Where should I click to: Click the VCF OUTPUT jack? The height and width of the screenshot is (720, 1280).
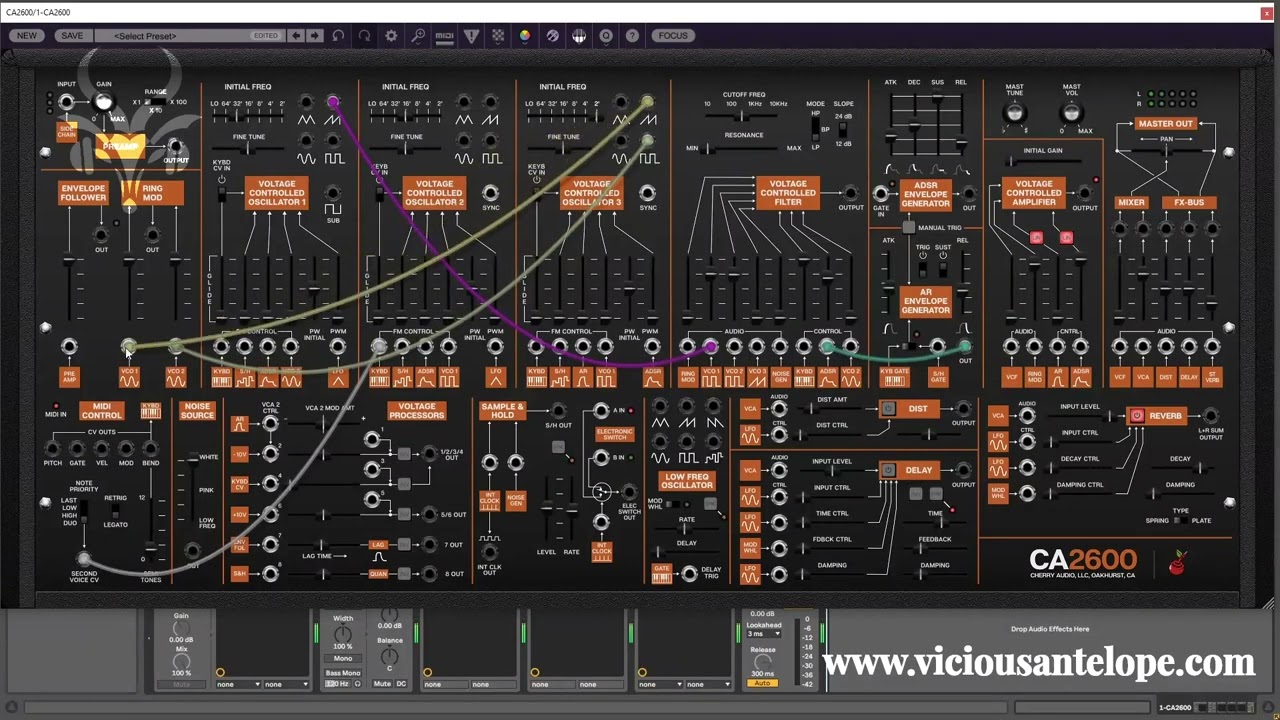point(851,193)
